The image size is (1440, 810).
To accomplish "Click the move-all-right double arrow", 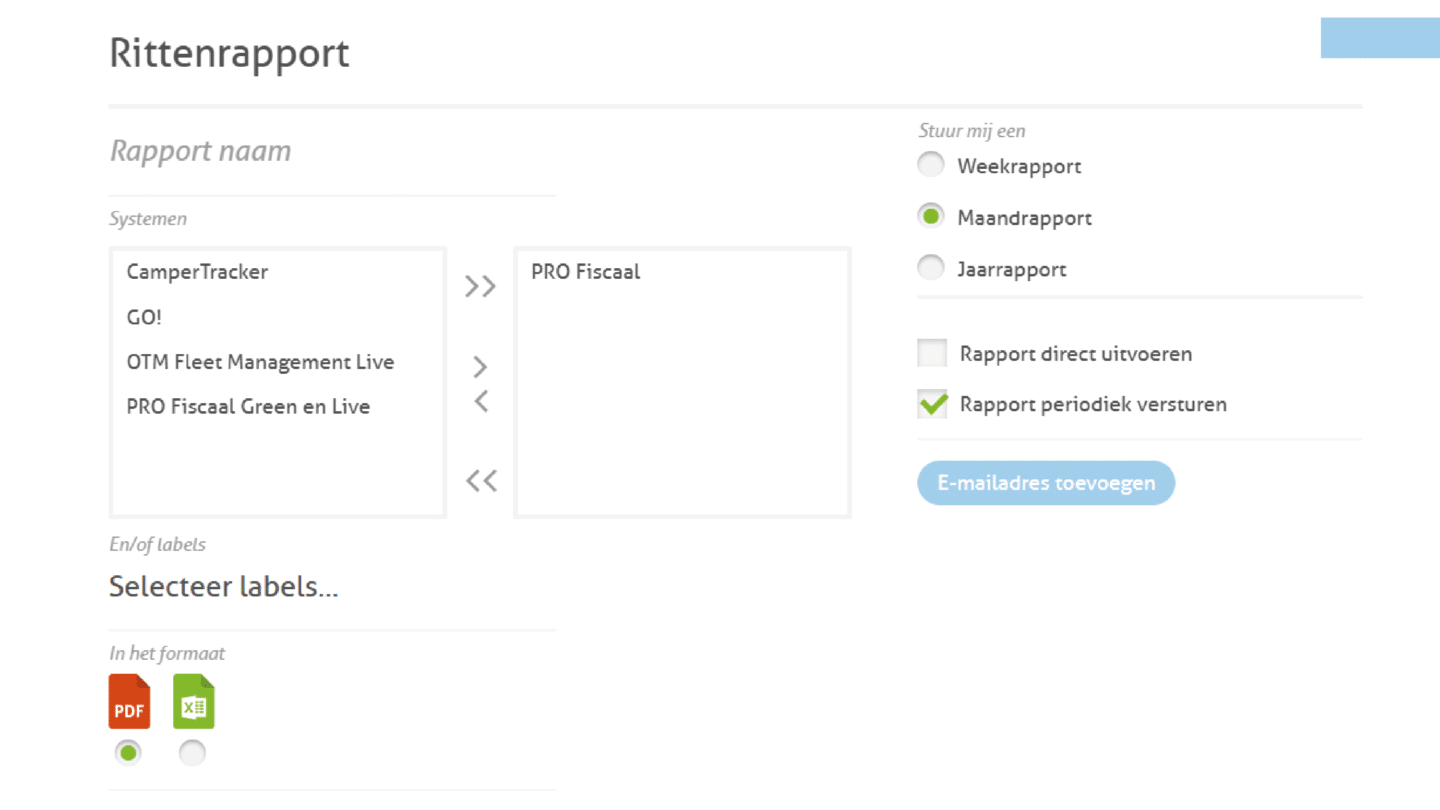I will [480, 287].
